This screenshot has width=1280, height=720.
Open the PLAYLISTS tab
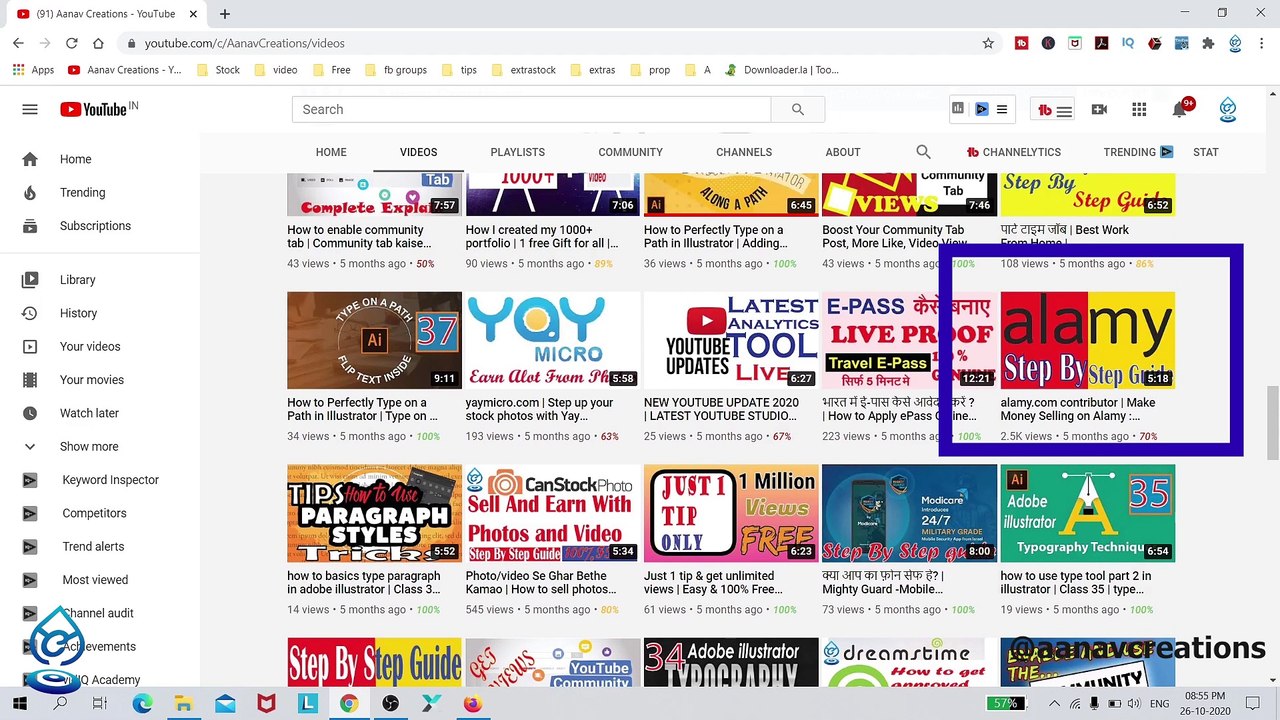tap(517, 152)
